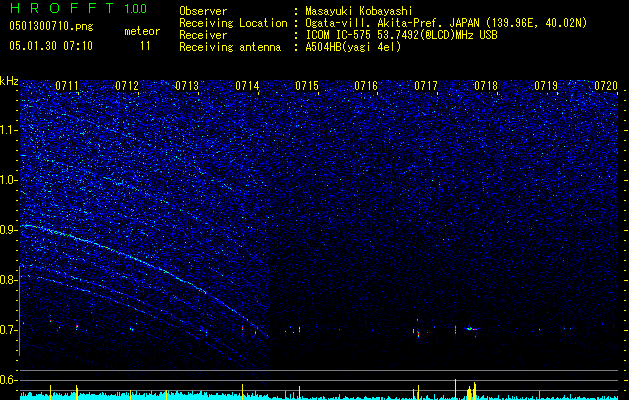Click the 0718 time marker
Image resolution: width=629 pixels, height=400 pixels.
pyautogui.click(x=486, y=86)
